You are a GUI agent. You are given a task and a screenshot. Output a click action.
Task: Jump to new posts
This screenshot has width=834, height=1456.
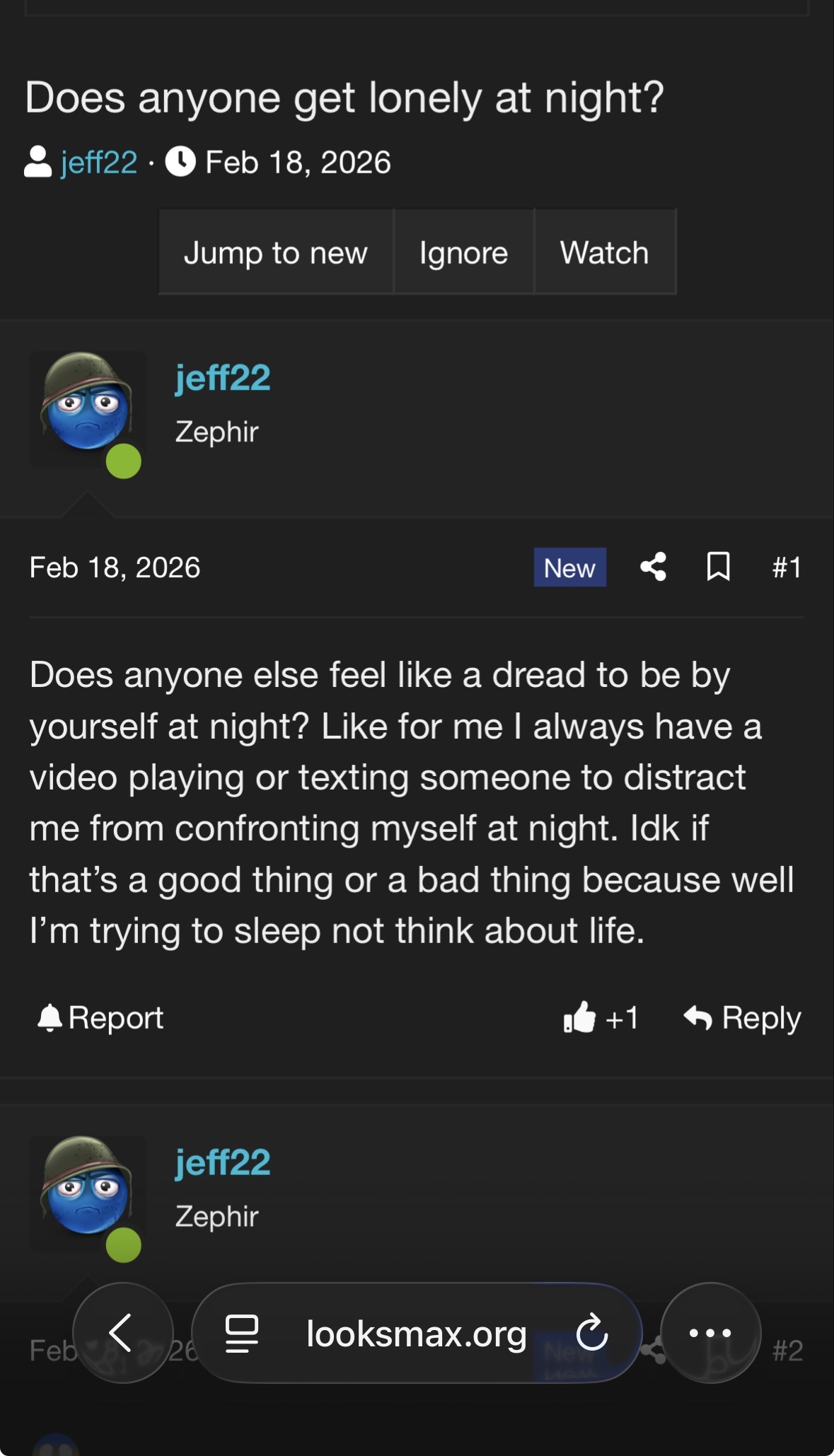tap(276, 253)
